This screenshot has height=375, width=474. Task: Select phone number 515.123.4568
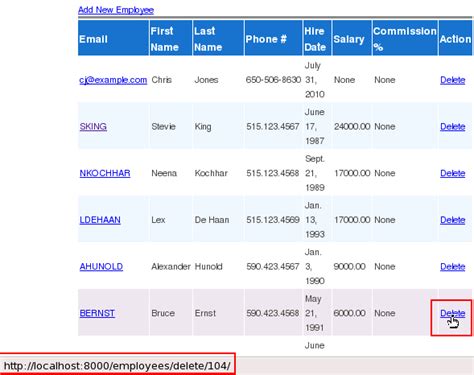(x=273, y=173)
